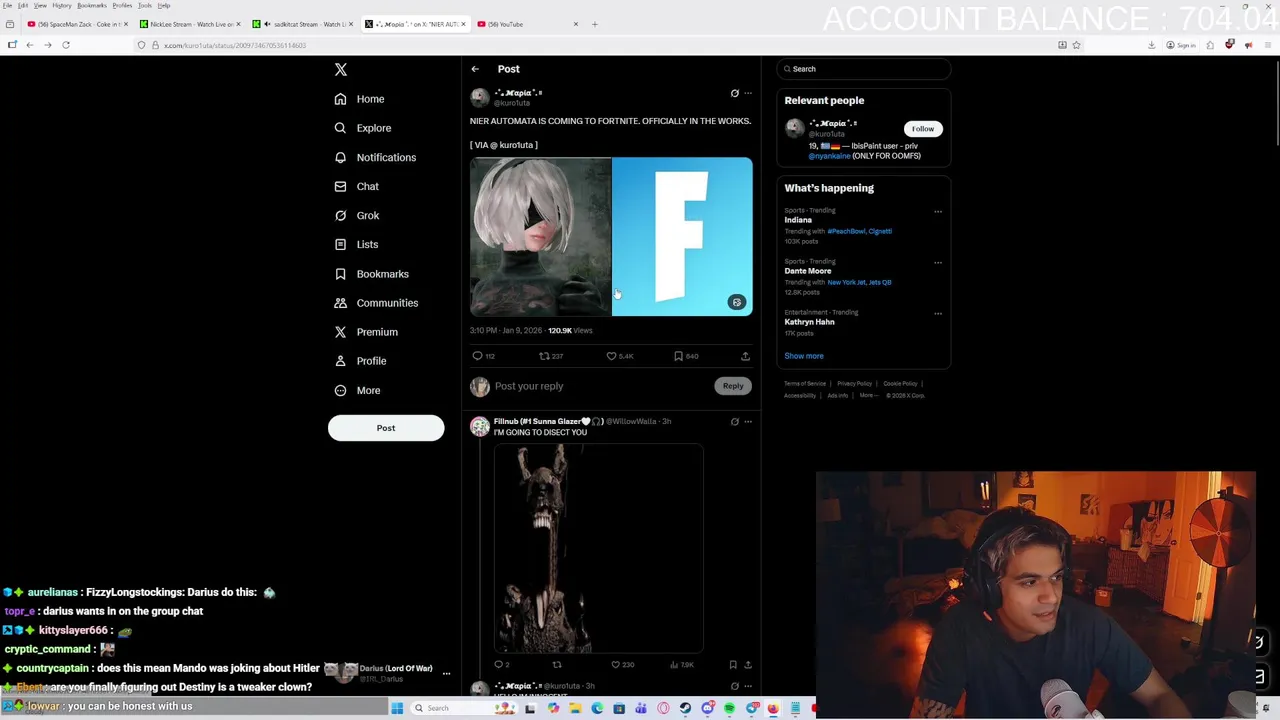Click Sign in on browser toolbar
Screen dimensions: 1280x720
(x=1181, y=45)
